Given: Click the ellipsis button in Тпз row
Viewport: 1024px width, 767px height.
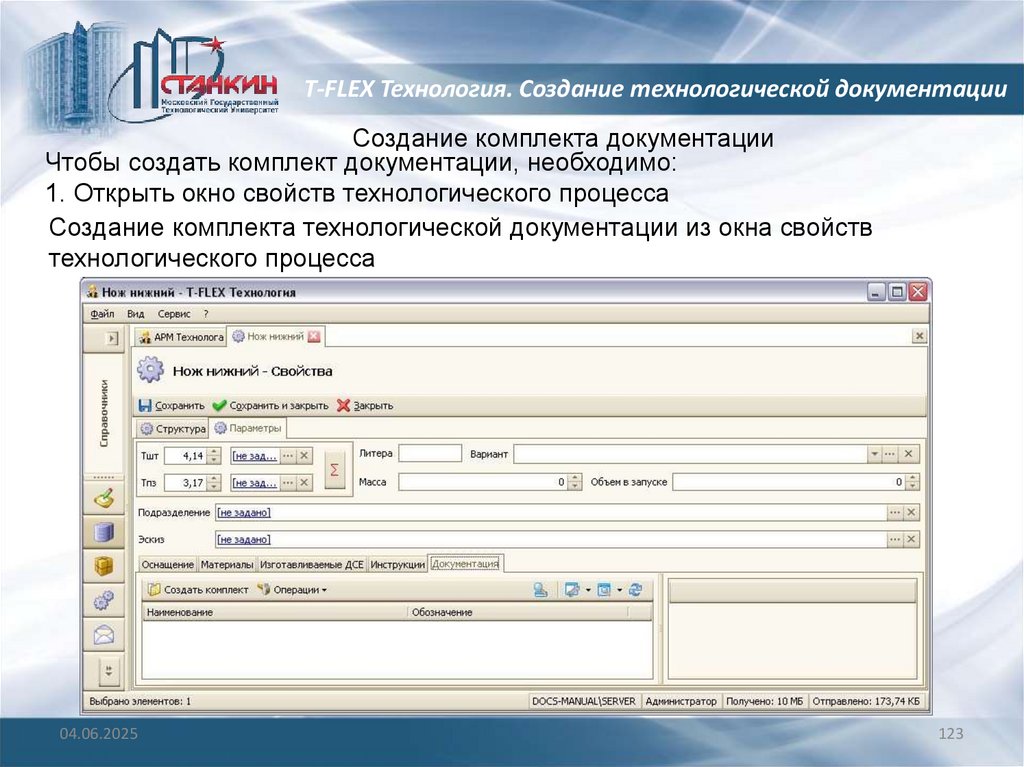Looking at the screenshot, I should coord(288,483).
